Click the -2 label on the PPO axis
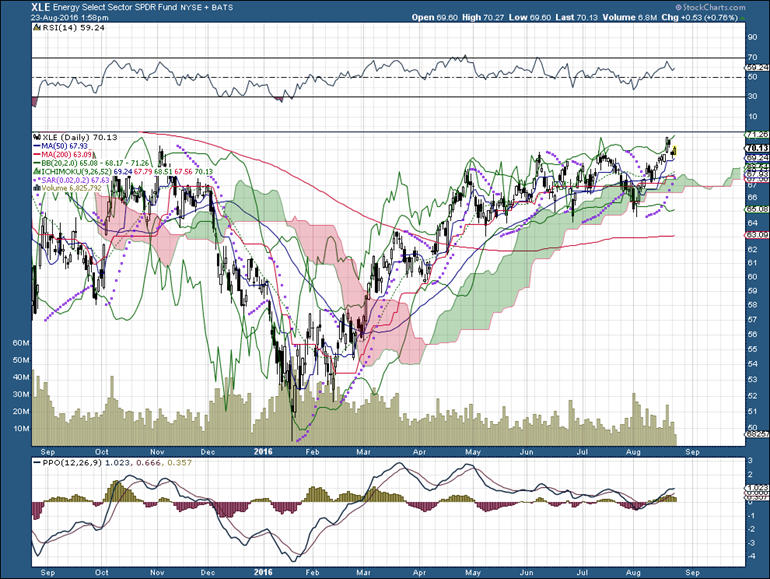The image size is (770, 579). click(751, 529)
